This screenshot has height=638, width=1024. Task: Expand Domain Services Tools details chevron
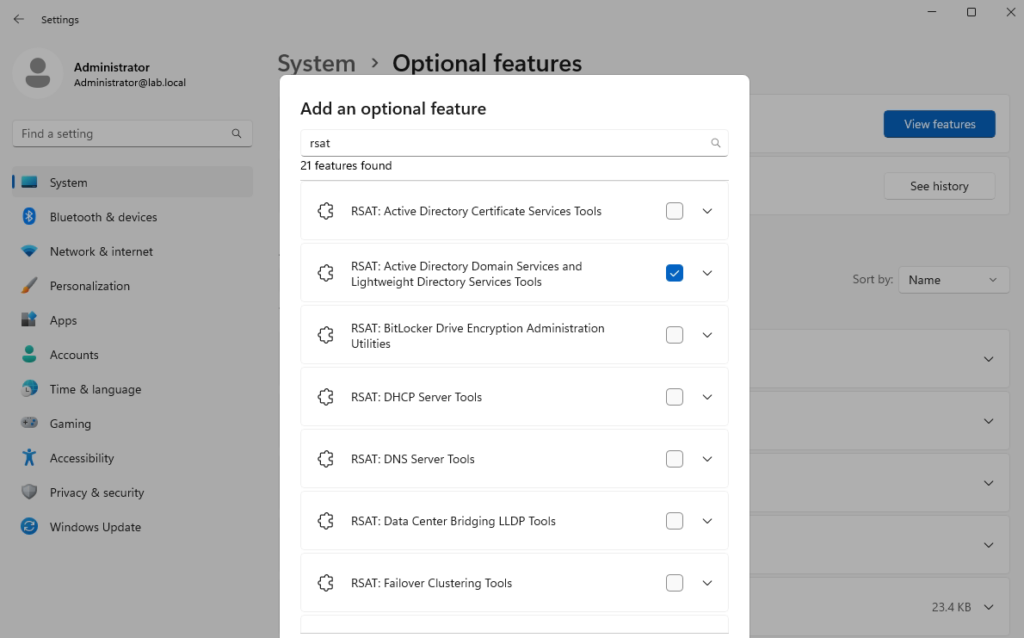click(x=707, y=273)
